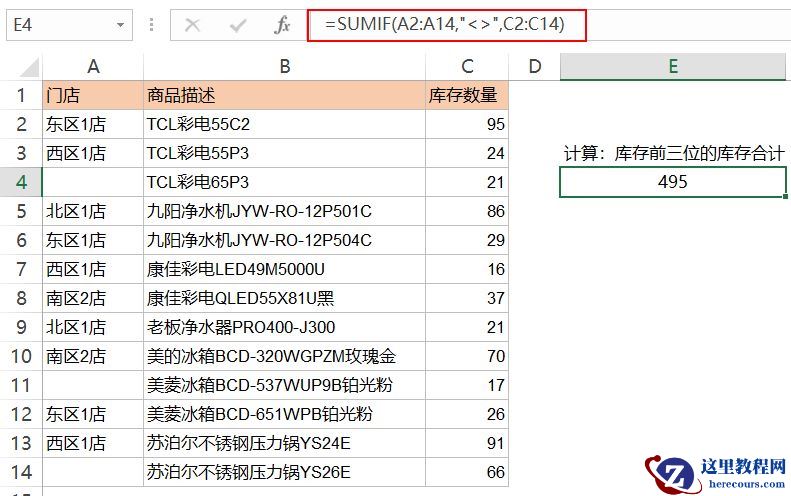The width and height of the screenshot is (791, 496).
Task: Click cell TCL彩电65P3
Action: tap(285, 182)
